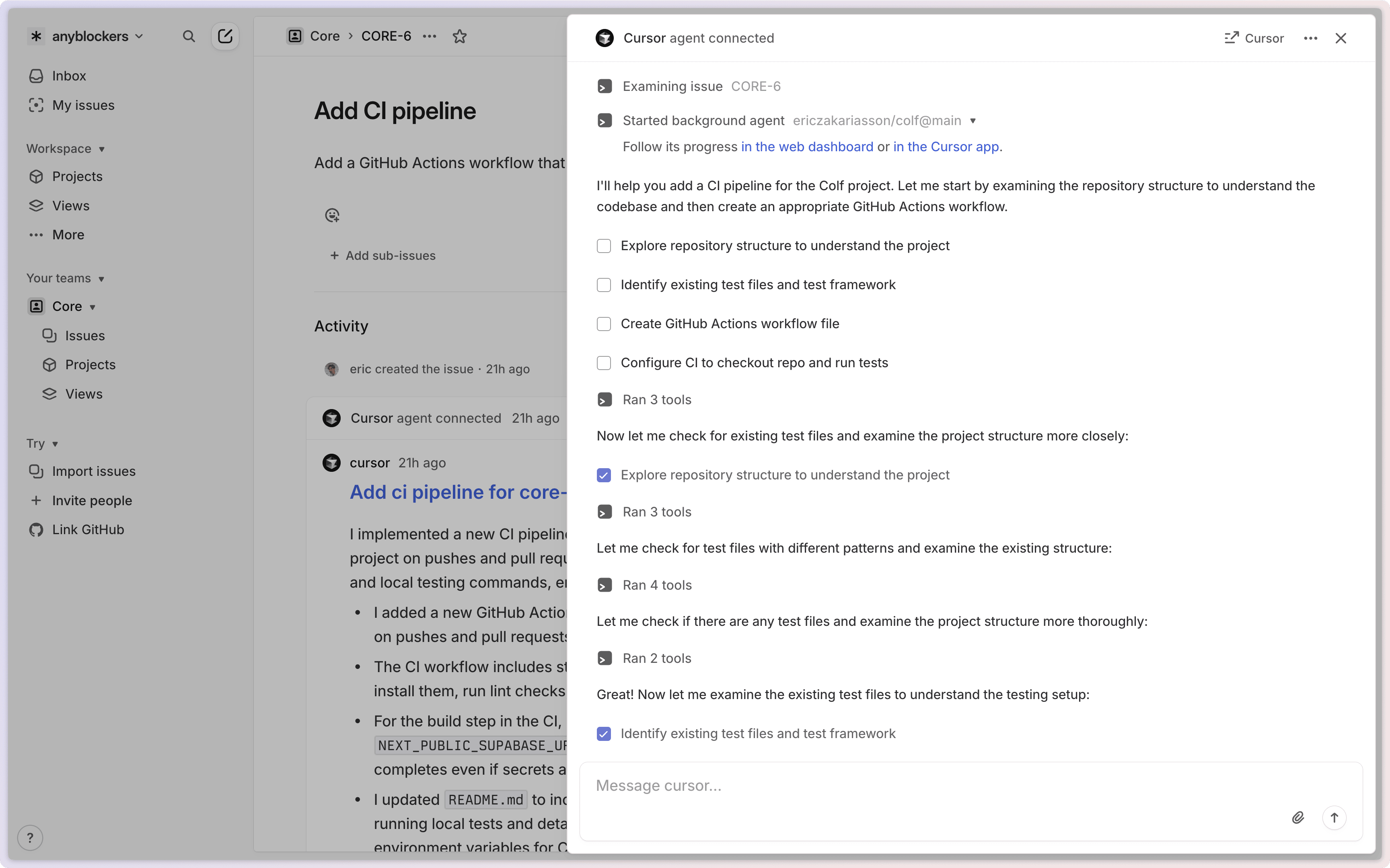Open the agent panel more options ellipsis
The height and width of the screenshot is (868, 1390).
[1311, 38]
